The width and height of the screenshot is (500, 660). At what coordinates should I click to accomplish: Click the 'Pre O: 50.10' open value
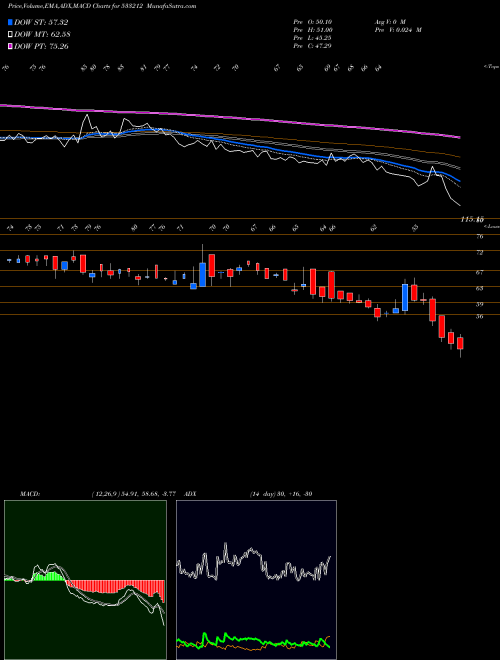coord(313,22)
